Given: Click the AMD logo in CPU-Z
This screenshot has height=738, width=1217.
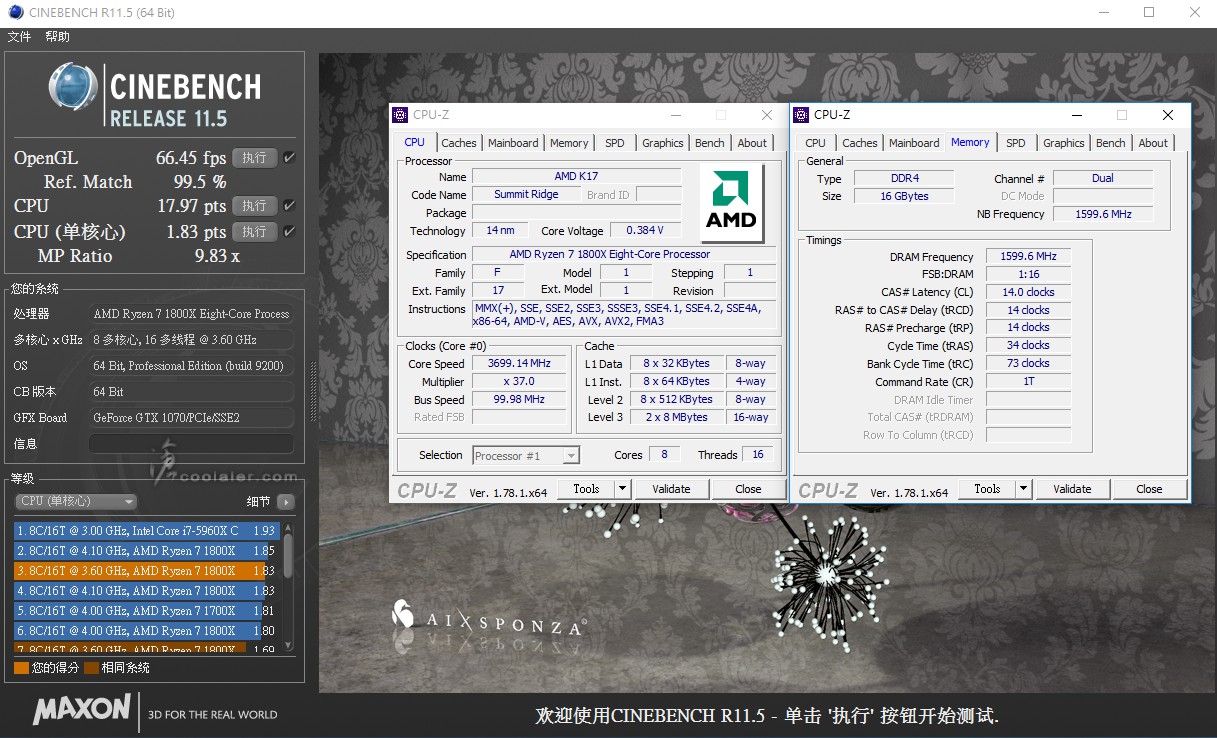Looking at the screenshot, I should [x=731, y=203].
